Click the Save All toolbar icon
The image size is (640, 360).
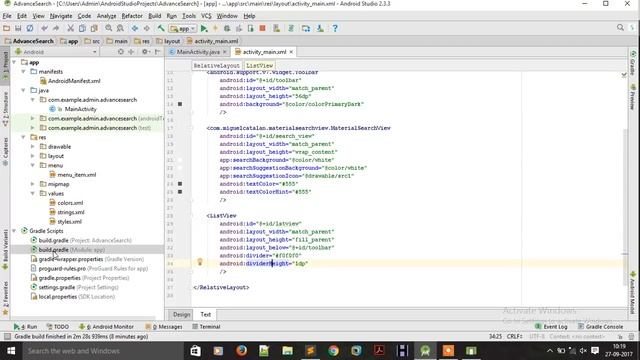[18, 28]
